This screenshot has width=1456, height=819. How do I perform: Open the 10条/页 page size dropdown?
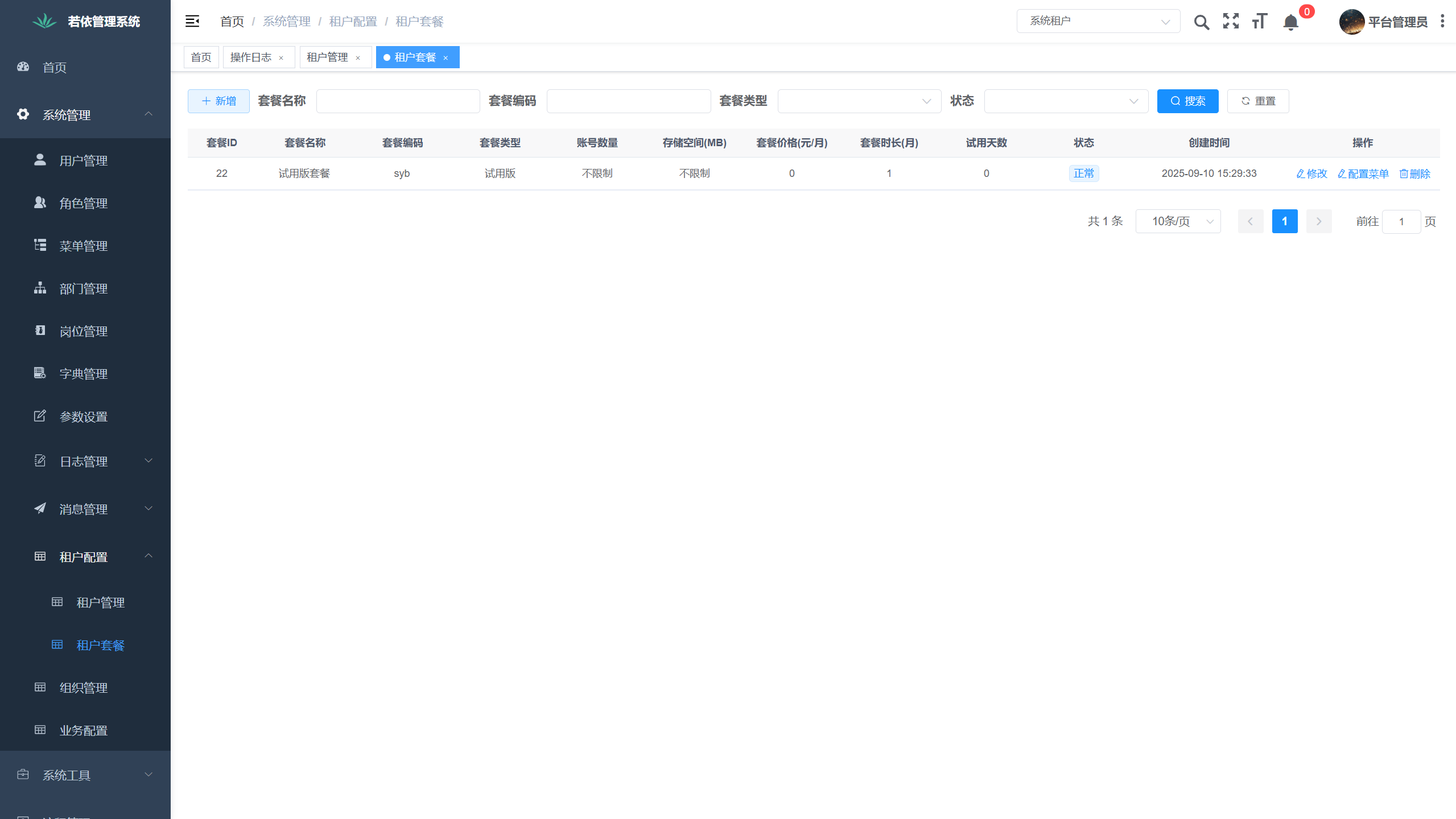pyautogui.click(x=1177, y=221)
